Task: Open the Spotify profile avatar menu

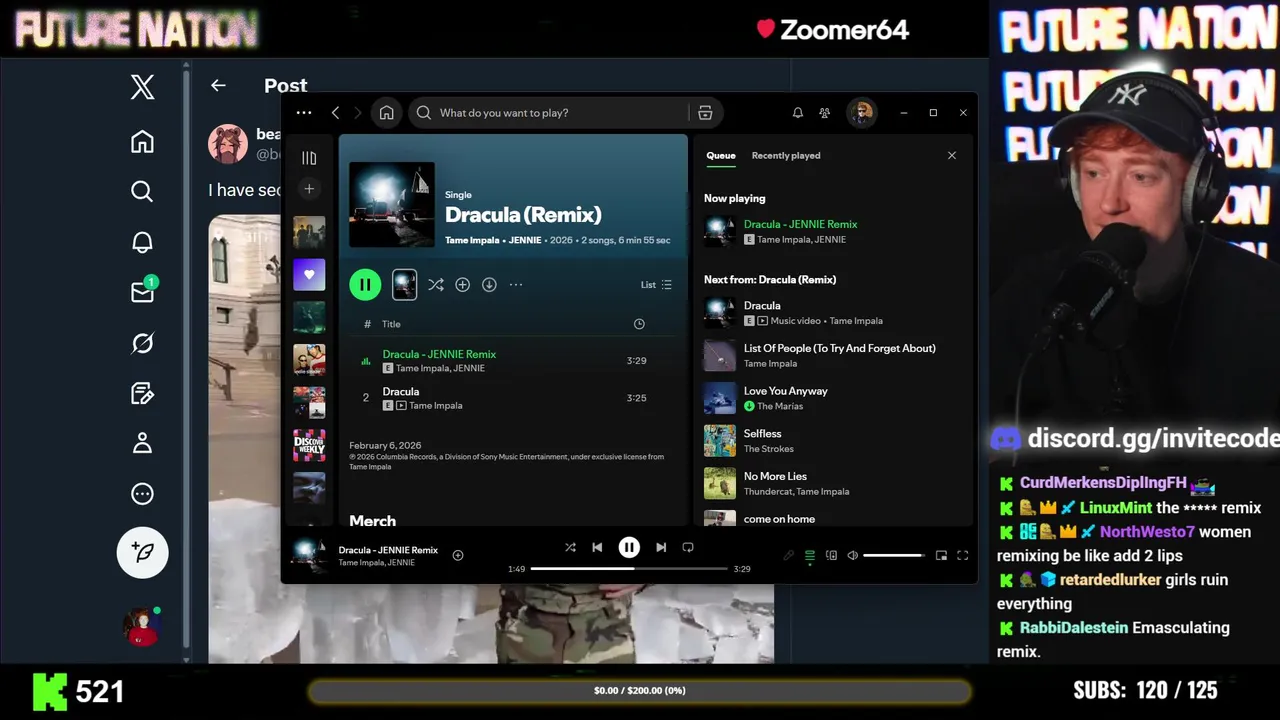Action: coord(861,113)
